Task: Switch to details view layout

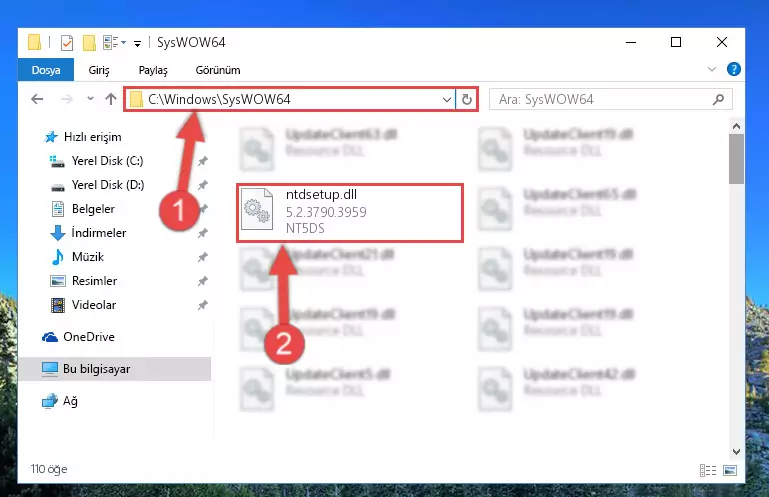Action: tap(708, 471)
